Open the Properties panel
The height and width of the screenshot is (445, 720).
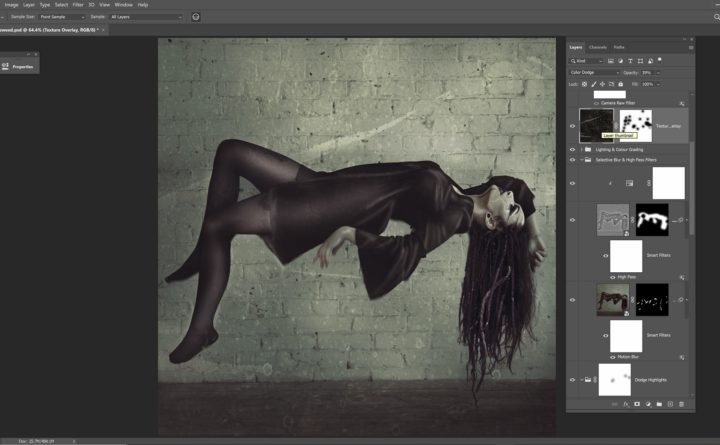tap(18, 66)
